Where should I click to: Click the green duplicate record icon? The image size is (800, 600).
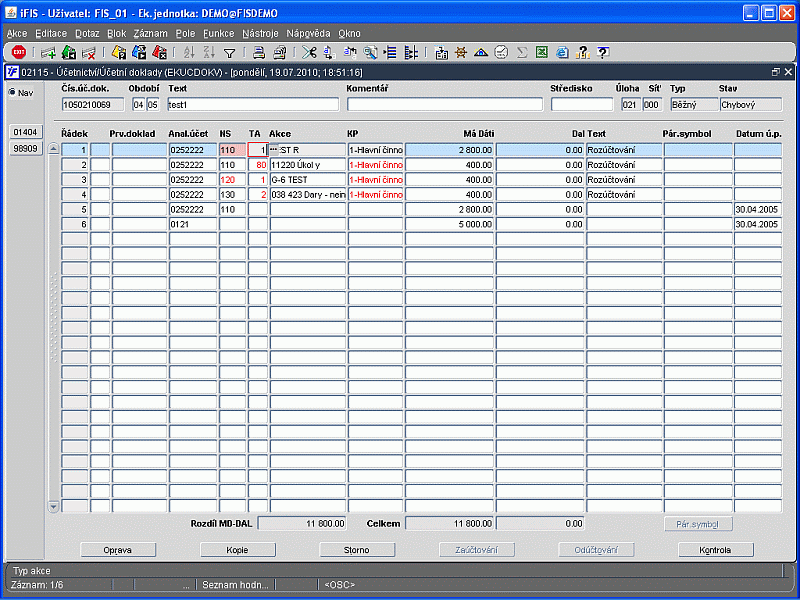click(x=68, y=52)
